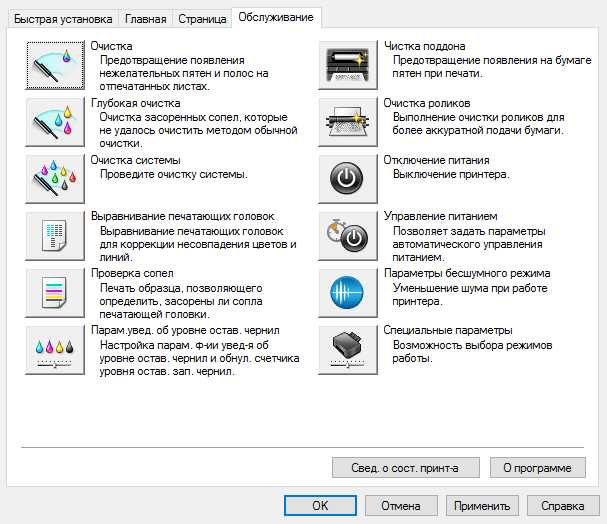Click 'Выключение принтера.' description text
The image size is (607, 524).
tap(451, 175)
